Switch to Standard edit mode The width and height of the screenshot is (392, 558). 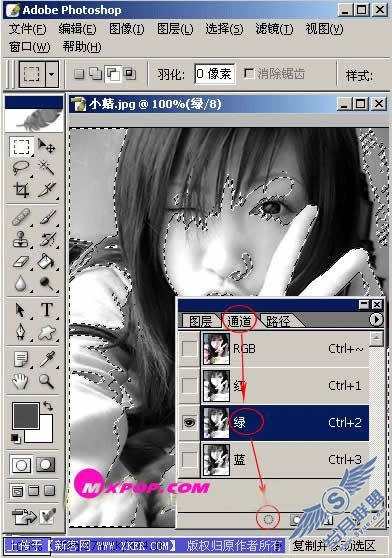(x=21, y=465)
